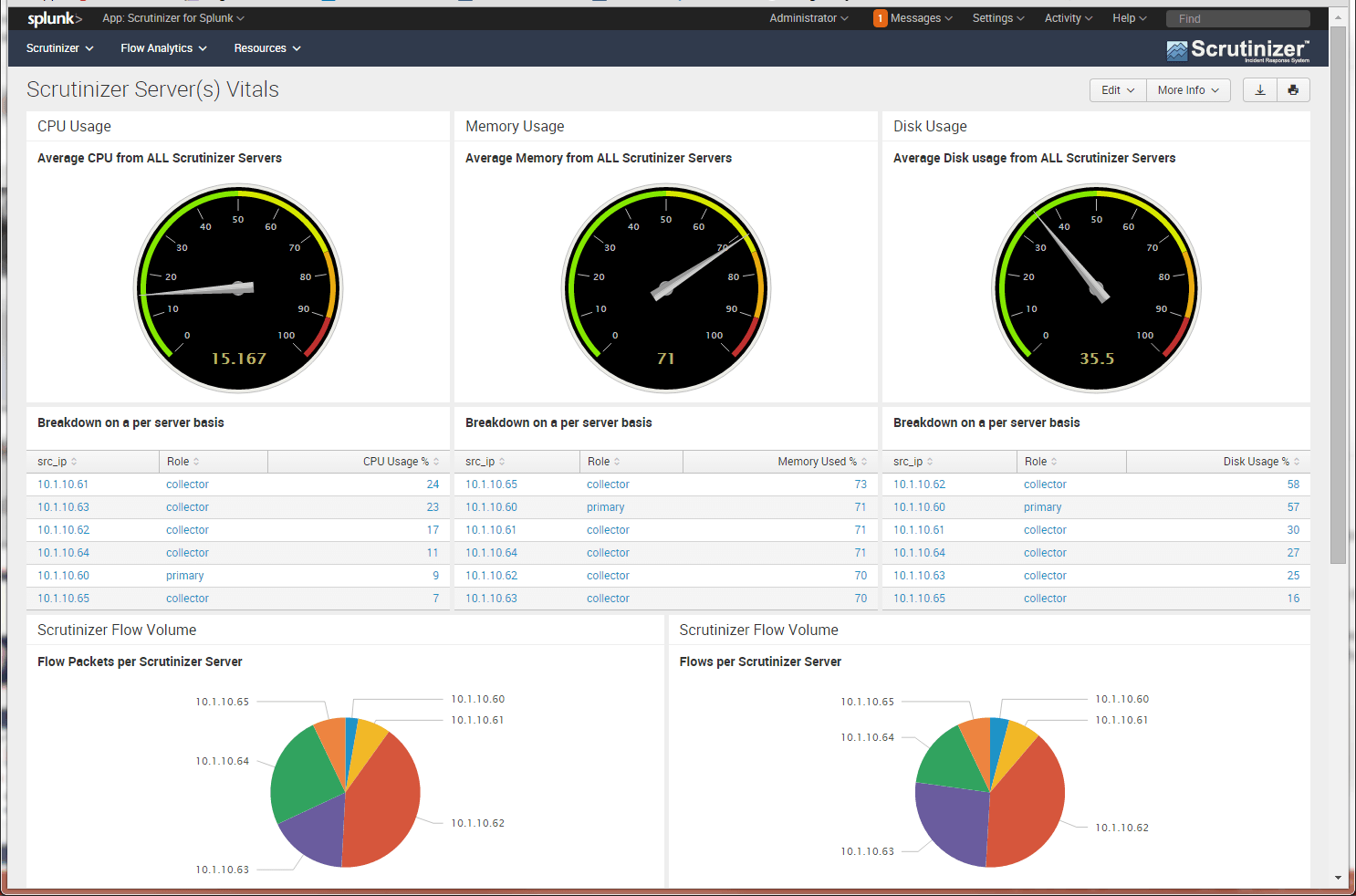Click 10.1.10.60 label in Flows pie
This screenshot has height=896, width=1356.
click(1121, 699)
